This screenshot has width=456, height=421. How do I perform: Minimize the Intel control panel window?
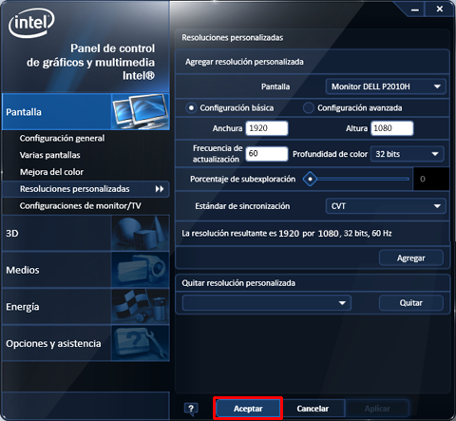415,10
